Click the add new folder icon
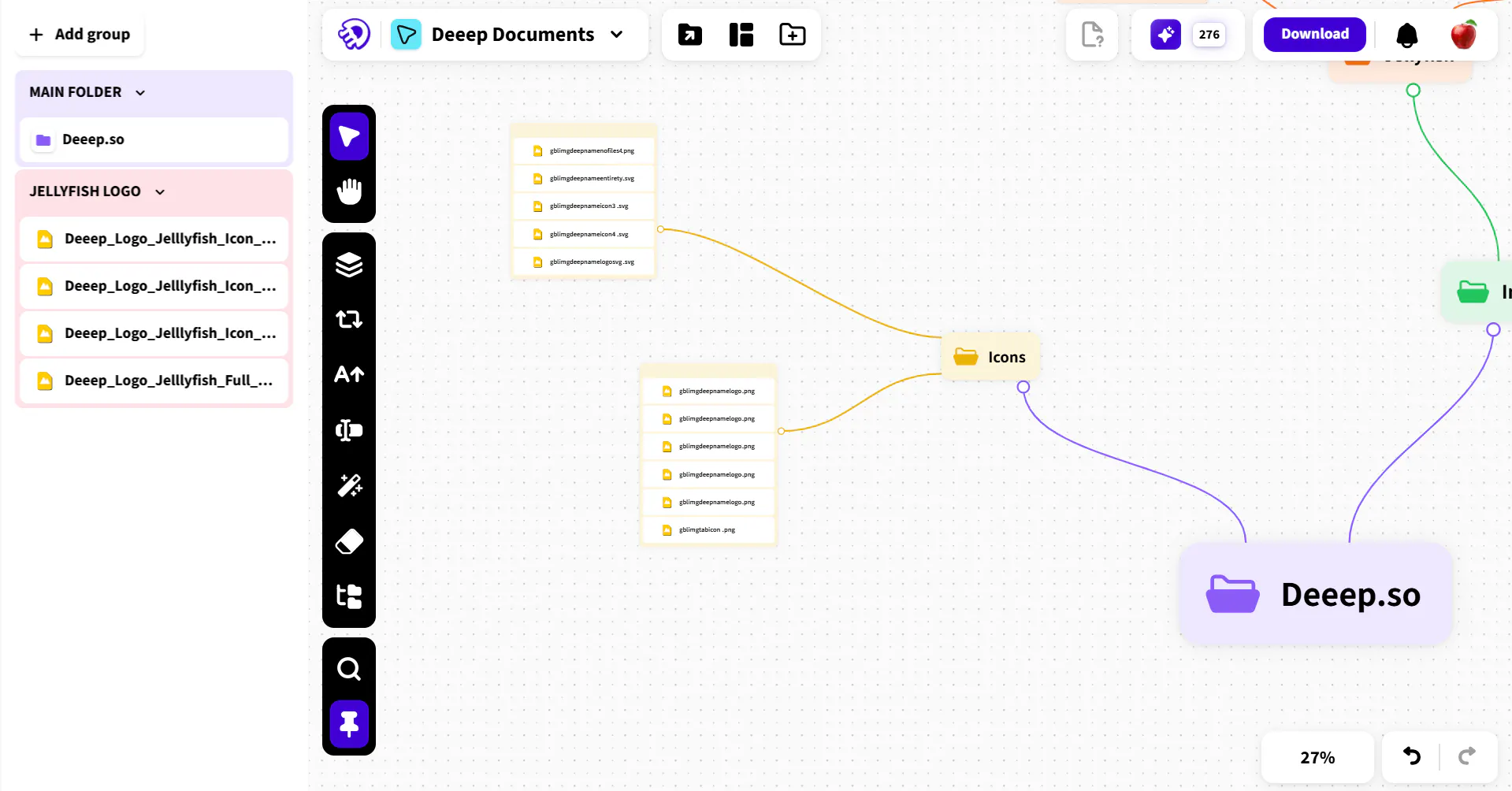Screen dimensions: 1512x791 (793, 35)
